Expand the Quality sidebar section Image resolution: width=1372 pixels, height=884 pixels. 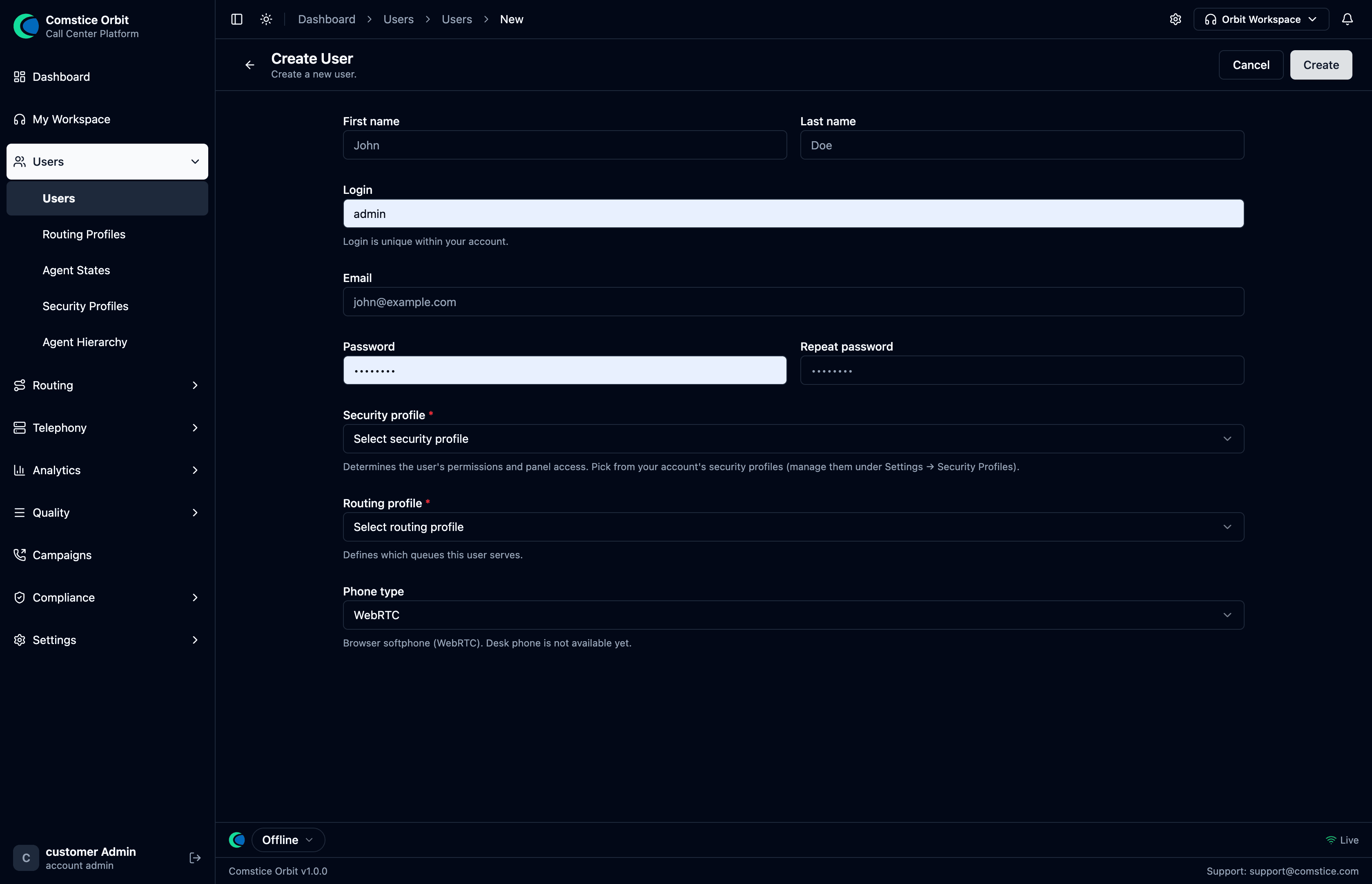click(x=195, y=513)
